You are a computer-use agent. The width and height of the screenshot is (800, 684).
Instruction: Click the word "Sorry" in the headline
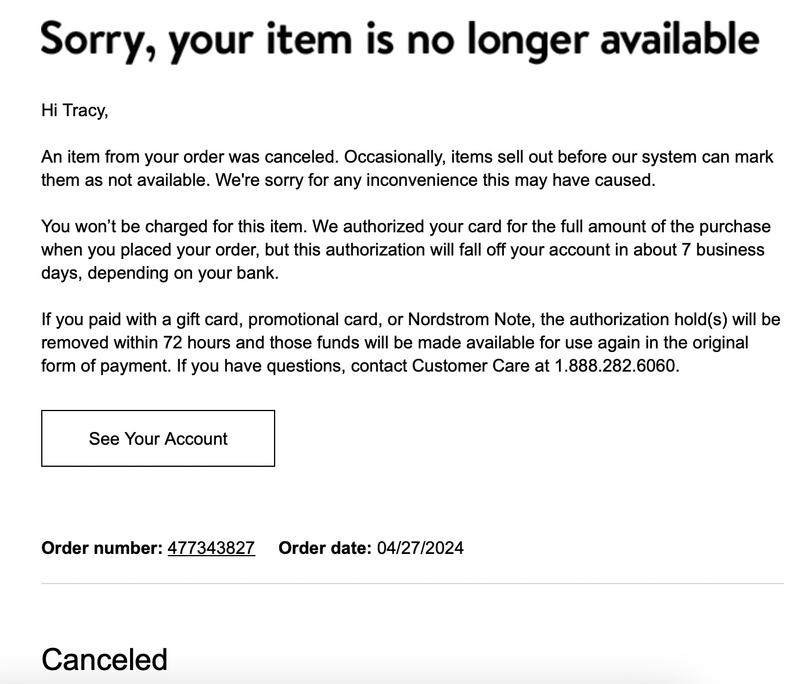coord(97,40)
